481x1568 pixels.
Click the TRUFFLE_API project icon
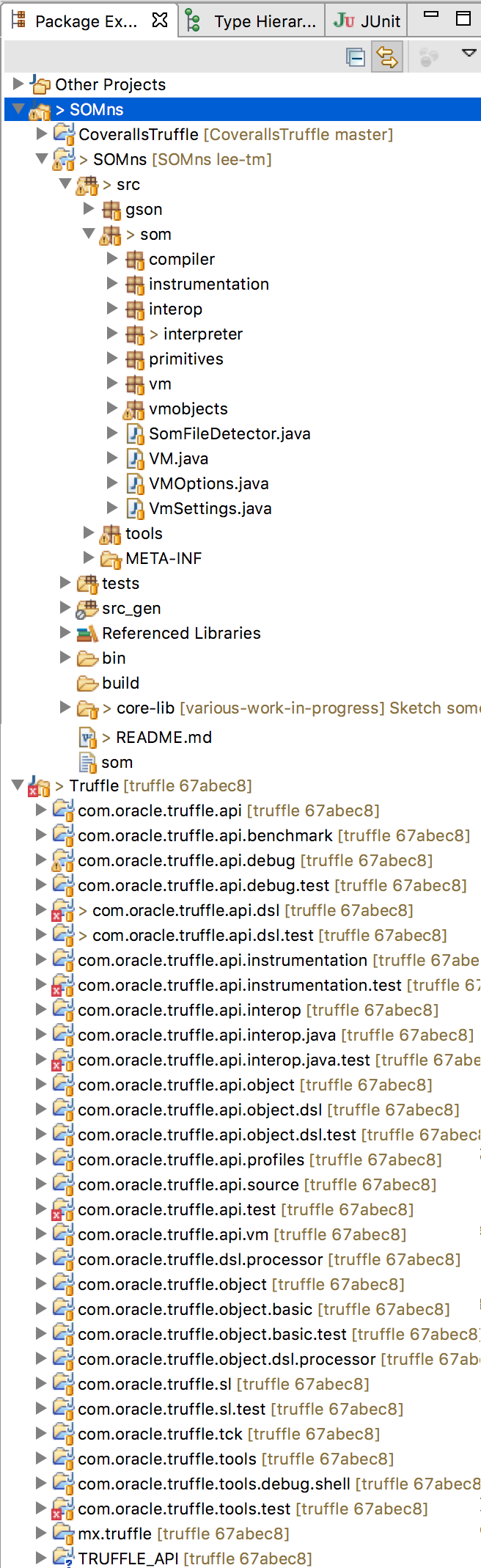pyautogui.click(x=63, y=1558)
